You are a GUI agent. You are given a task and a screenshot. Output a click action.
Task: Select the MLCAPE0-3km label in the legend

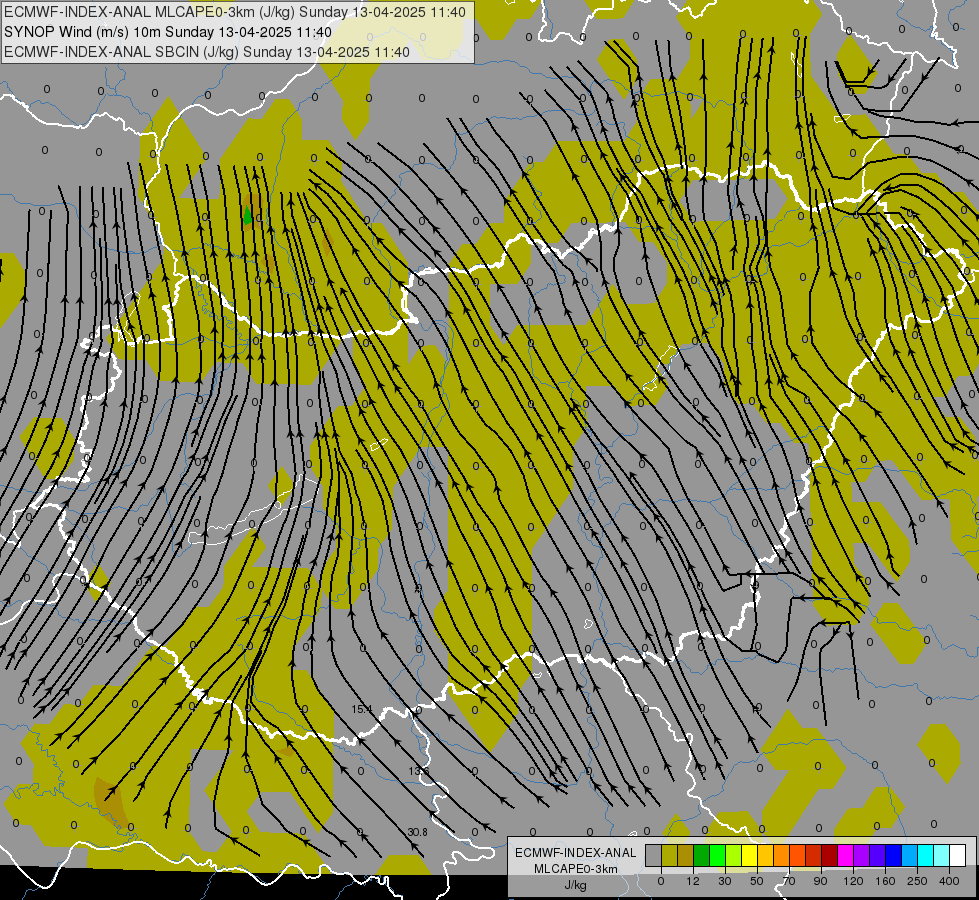(x=575, y=869)
